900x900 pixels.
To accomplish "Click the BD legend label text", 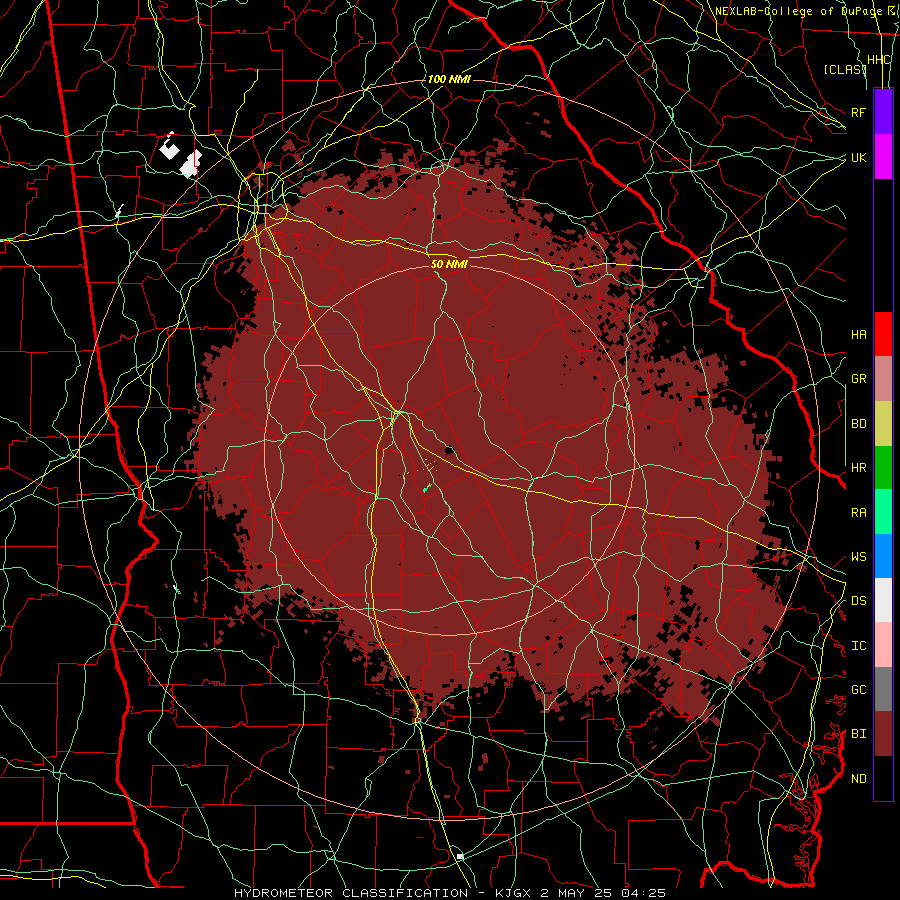I will [x=859, y=424].
